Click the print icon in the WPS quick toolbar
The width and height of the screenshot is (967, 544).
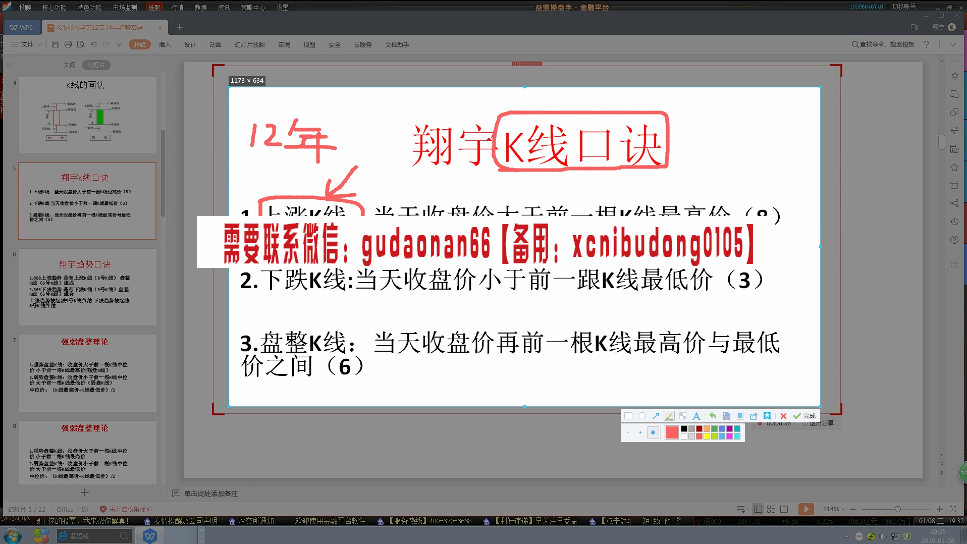pos(68,44)
